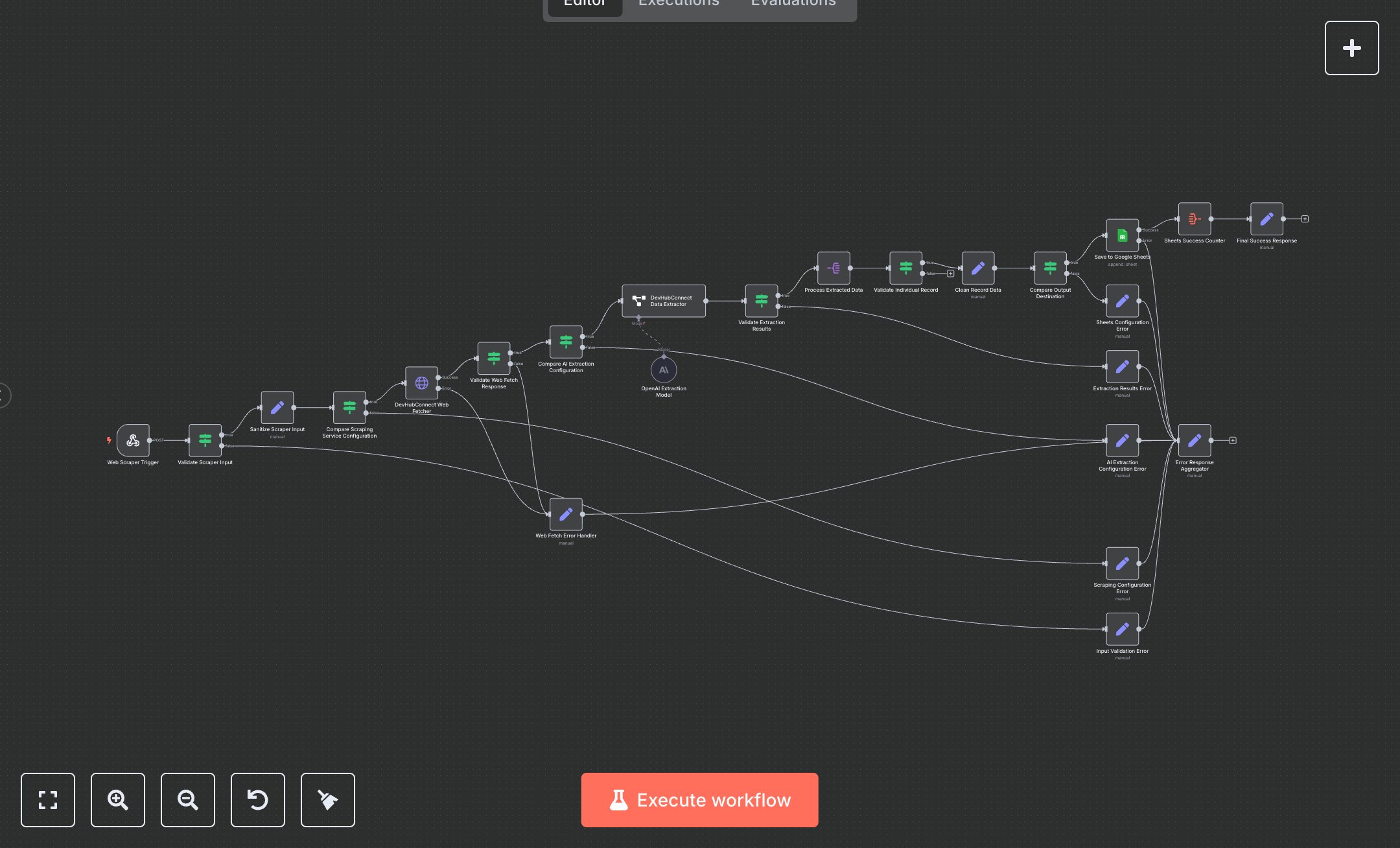Open the Validate Extraction Results switch node
Image resolution: width=1400 pixels, height=848 pixels.
tap(760, 300)
